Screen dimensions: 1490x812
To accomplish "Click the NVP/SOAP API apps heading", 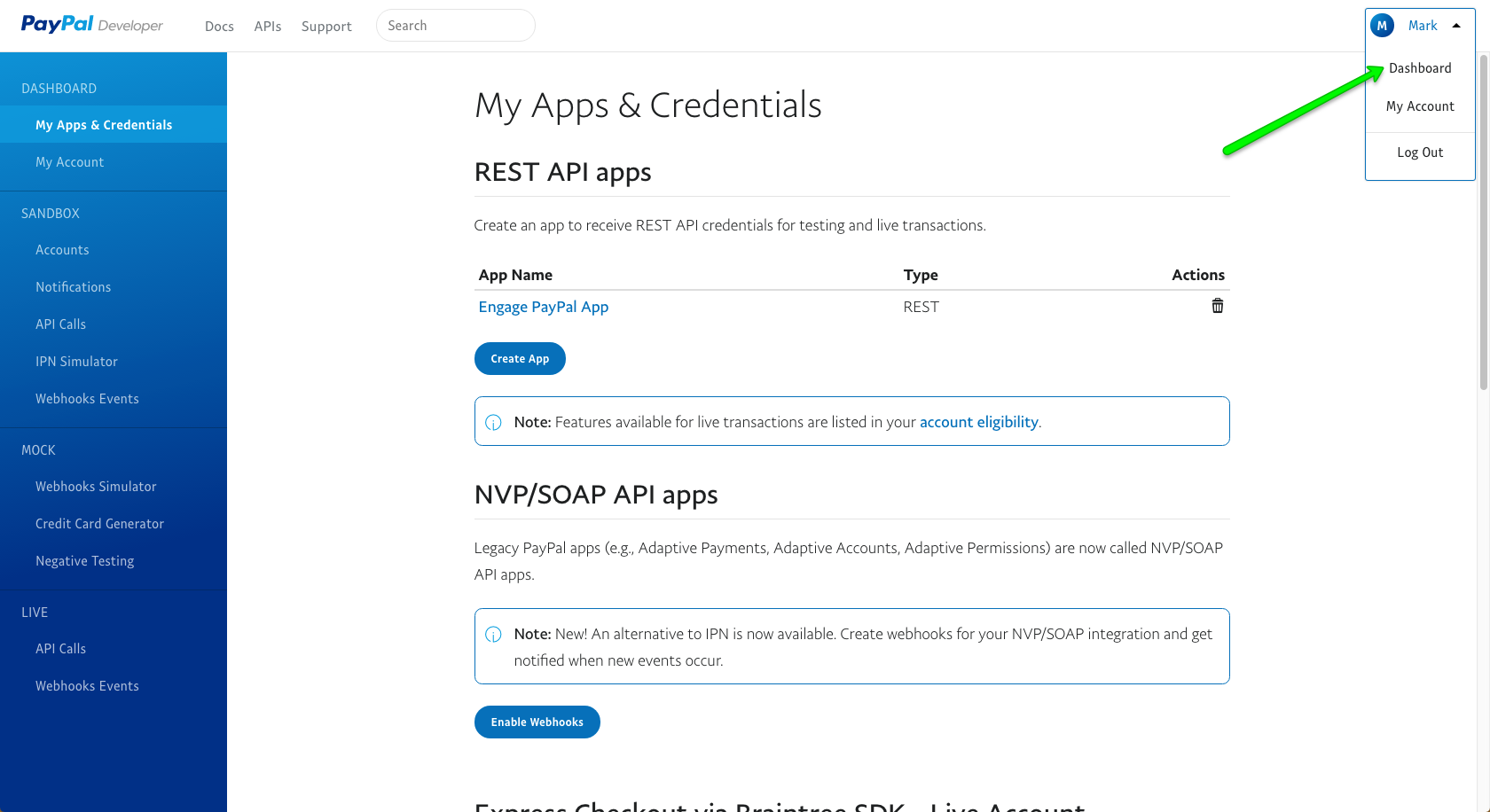I will coord(596,495).
